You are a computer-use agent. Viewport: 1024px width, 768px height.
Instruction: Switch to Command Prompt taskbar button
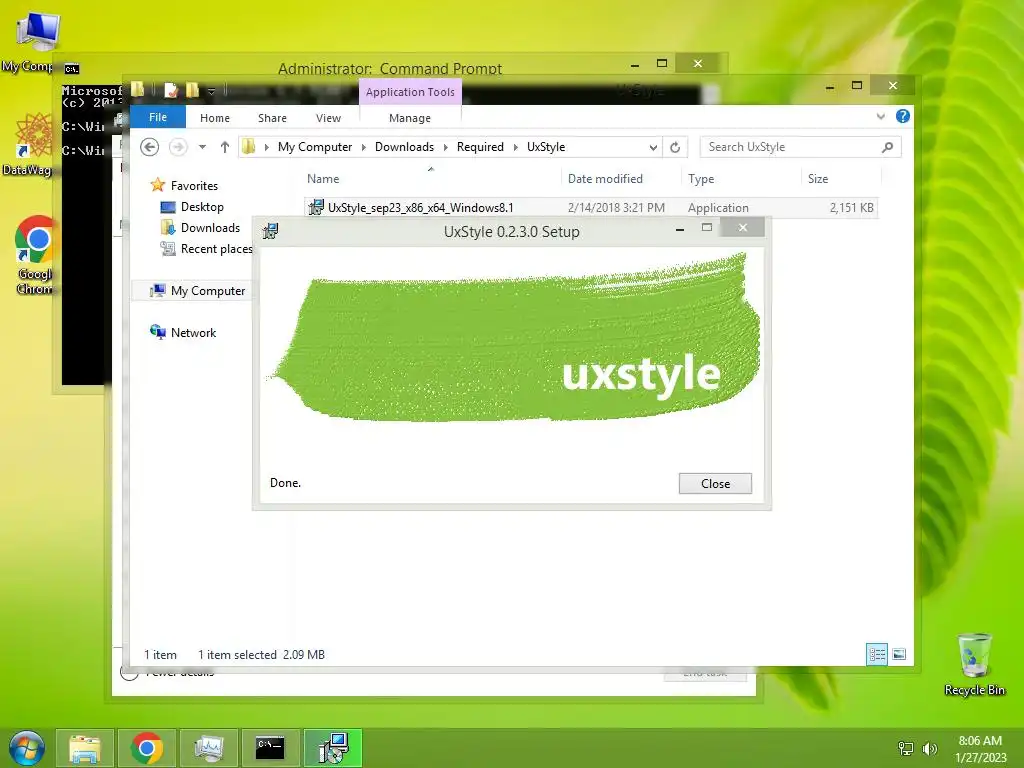tap(270, 748)
